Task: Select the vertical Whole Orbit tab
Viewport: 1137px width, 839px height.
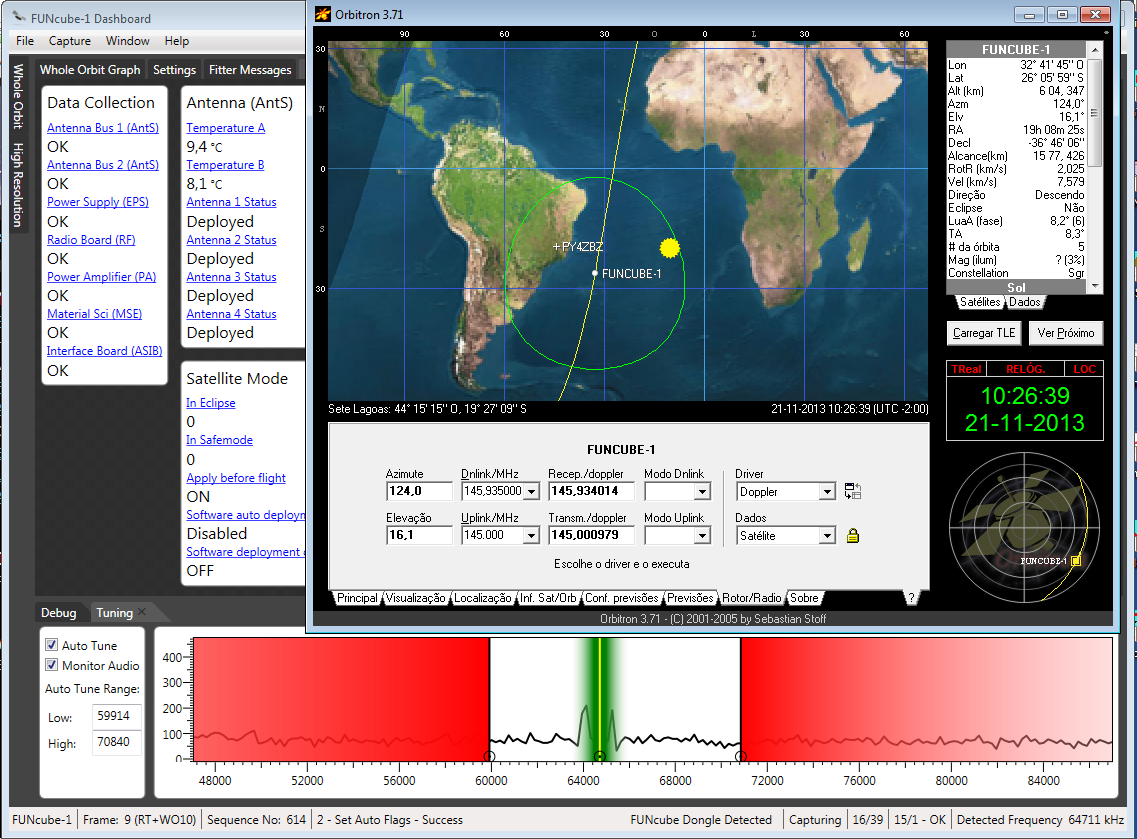Action: tap(18, 96)
